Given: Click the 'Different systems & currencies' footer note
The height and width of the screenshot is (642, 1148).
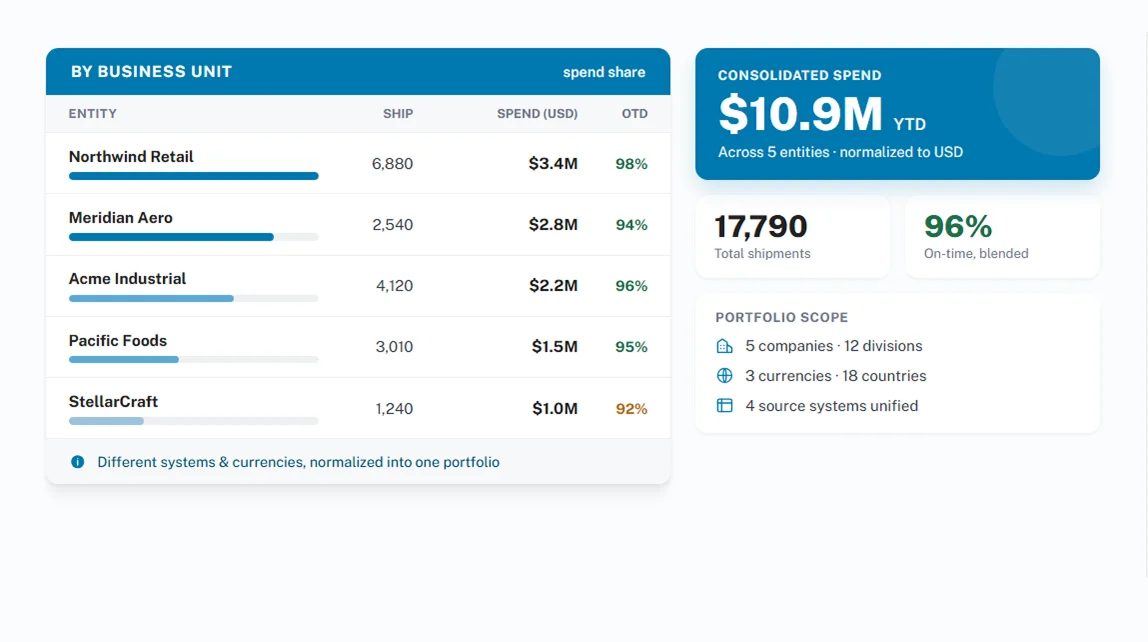Looking at the screenshot, I should pos(299,462).
